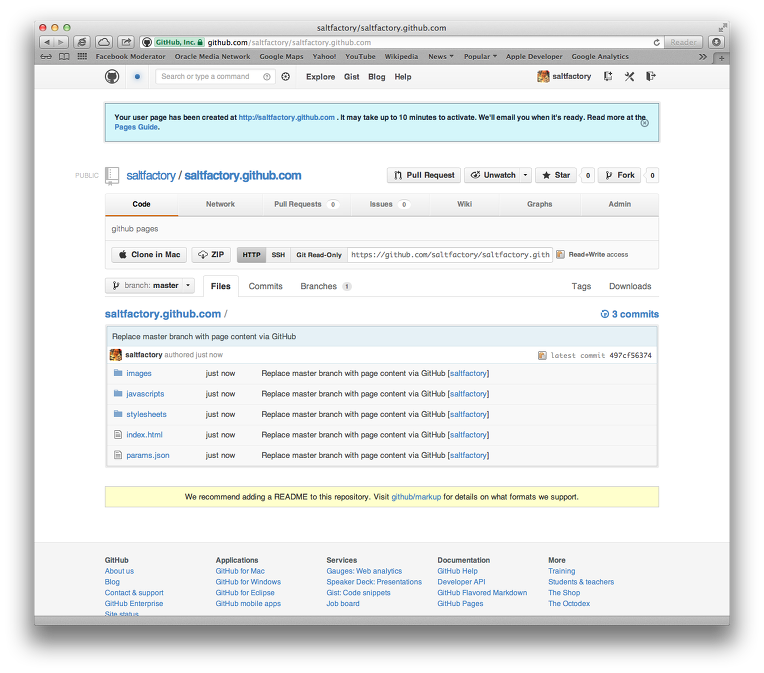Click the Fork button
Screen dimensions: 764x673
coord(619,175)
